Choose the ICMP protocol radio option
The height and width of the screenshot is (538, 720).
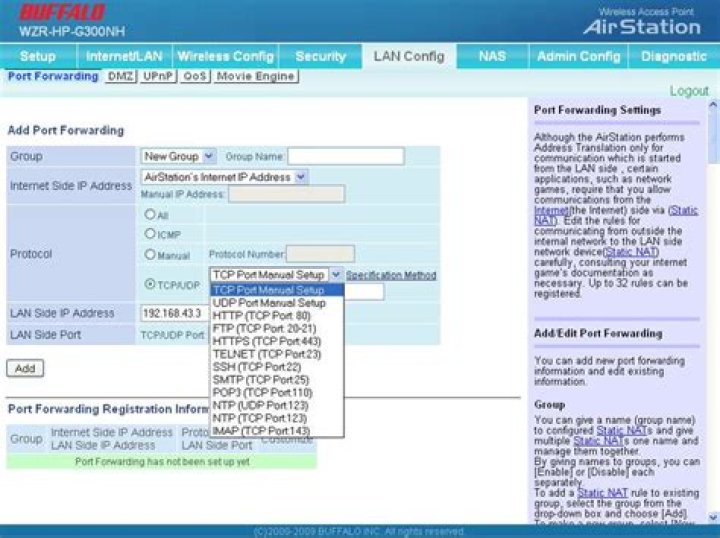[x=150, y=234]
